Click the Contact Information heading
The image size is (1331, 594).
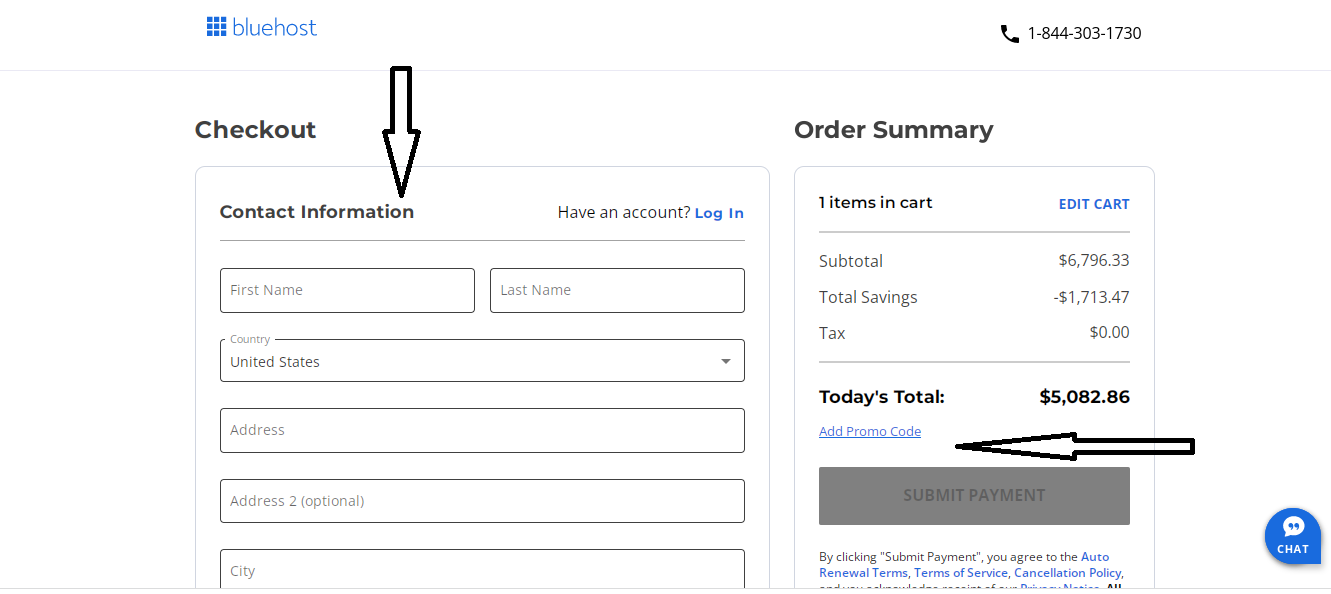tap(317, 212)
